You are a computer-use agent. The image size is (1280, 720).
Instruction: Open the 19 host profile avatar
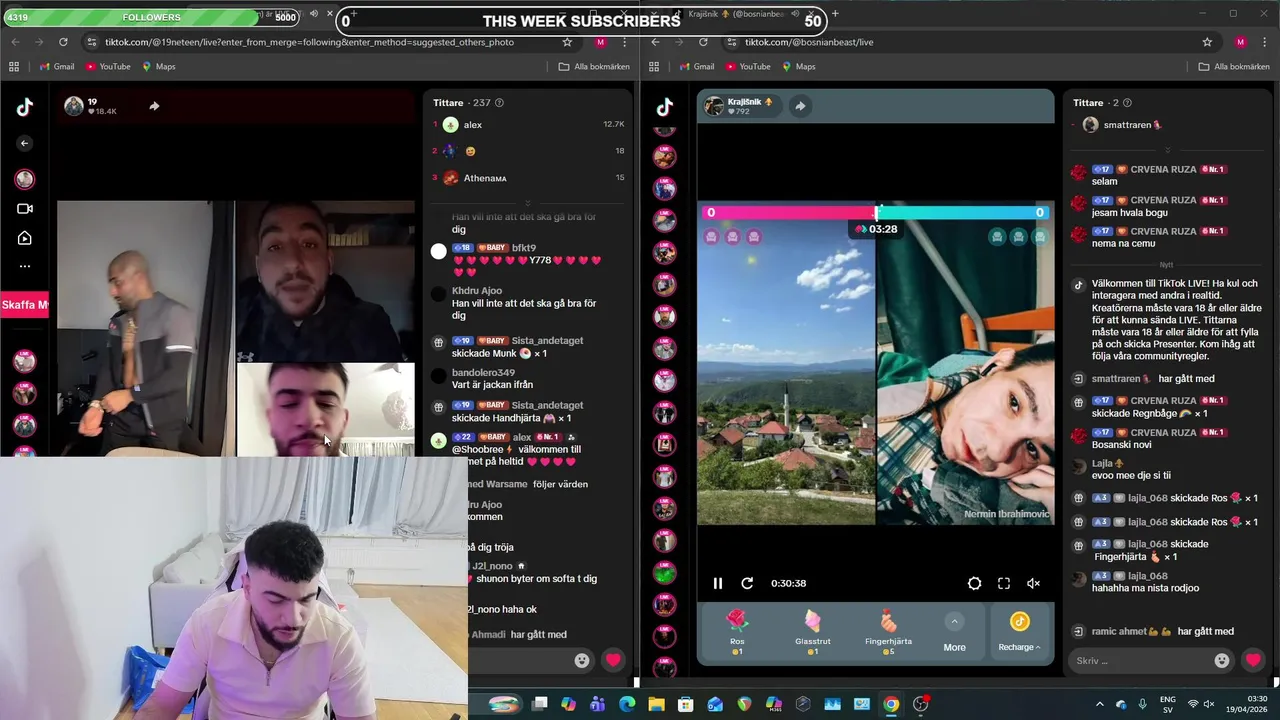pos(74,106)
